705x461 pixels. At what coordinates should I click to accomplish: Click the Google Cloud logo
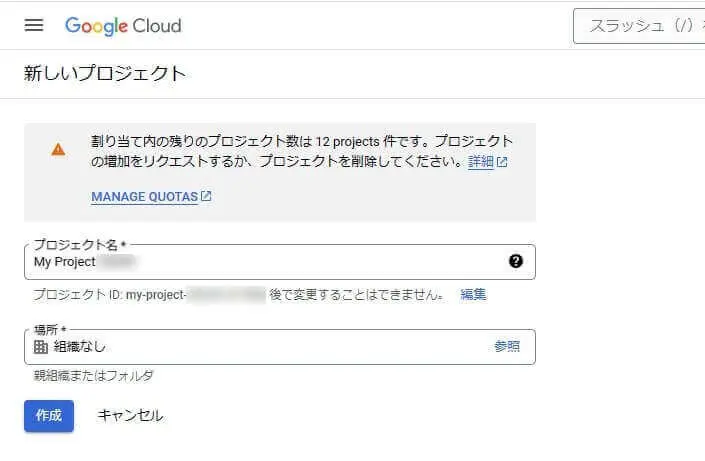pyautogui.click(x=123, y=25)
